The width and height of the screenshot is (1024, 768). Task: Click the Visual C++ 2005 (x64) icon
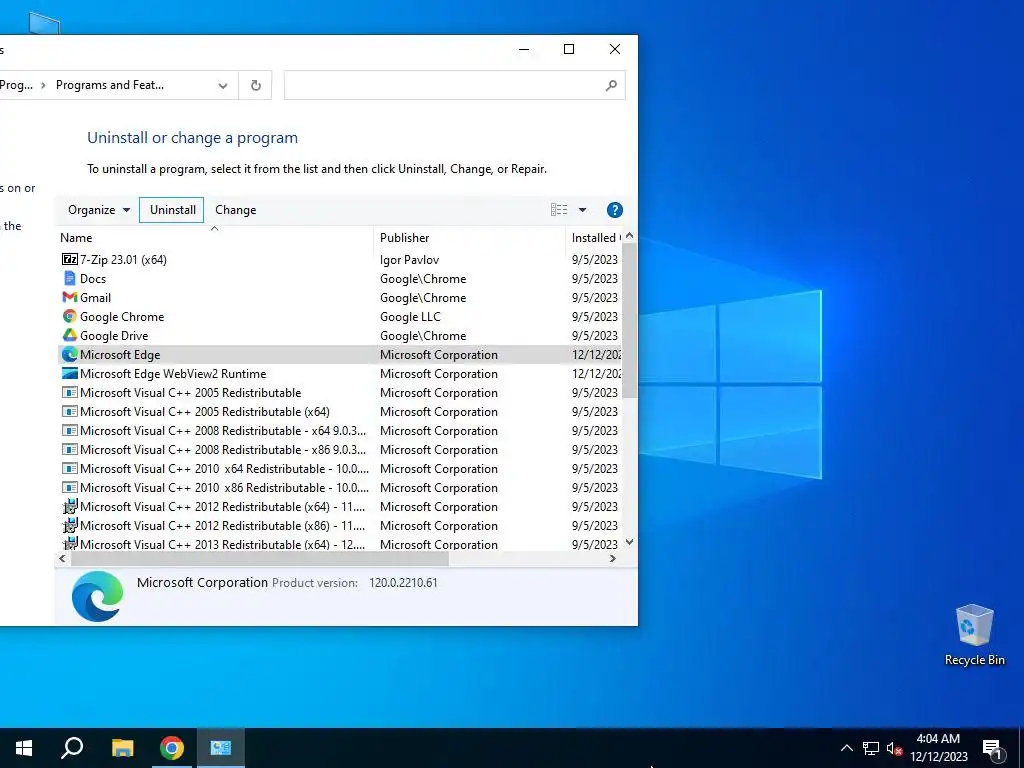pyautogui.click(x=69, y=411)
